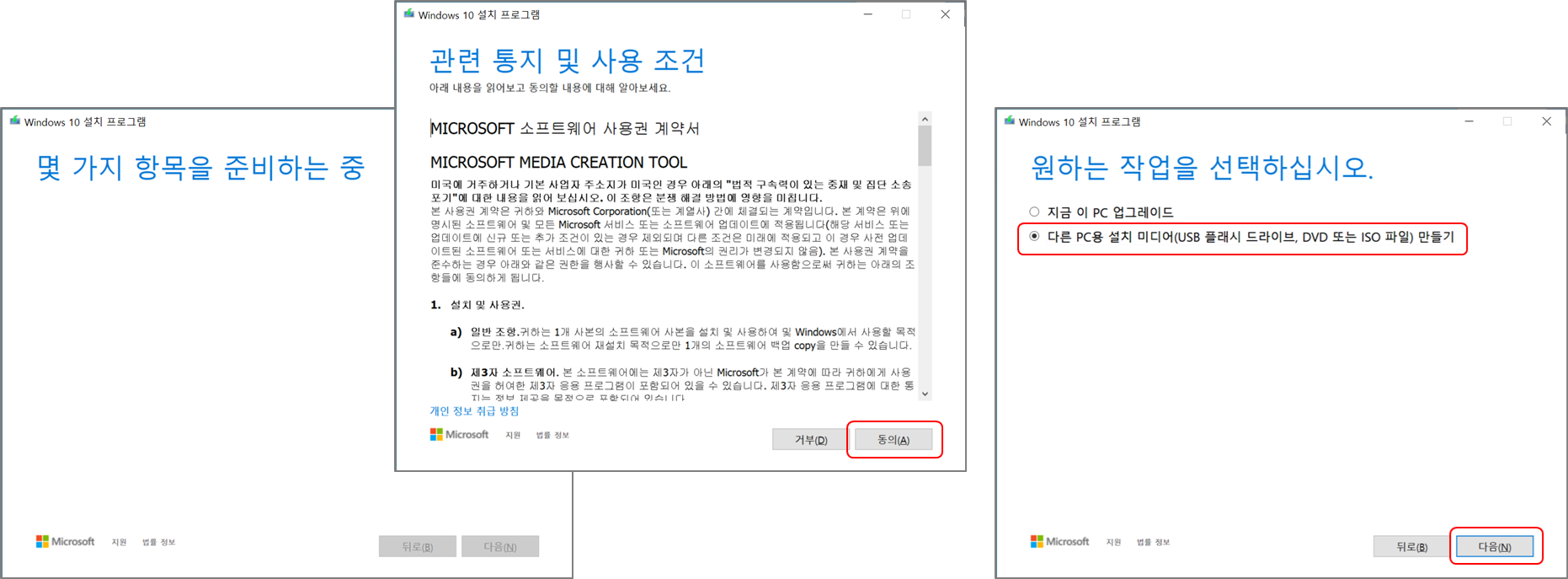The image size is (1568, 579).
Task: Click the 관련 통지 및 사용 조건 title
Action: click(567, 60)
